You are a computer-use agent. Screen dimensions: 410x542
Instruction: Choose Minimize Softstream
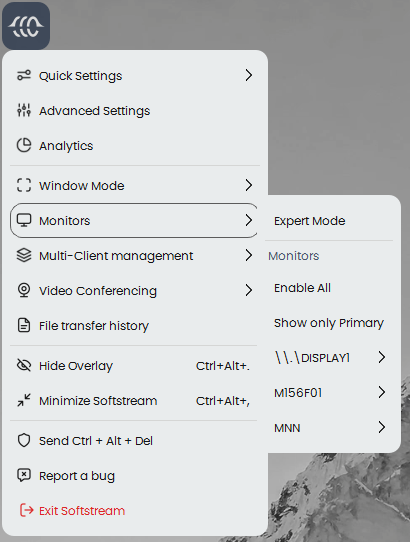tap(135, 401)
